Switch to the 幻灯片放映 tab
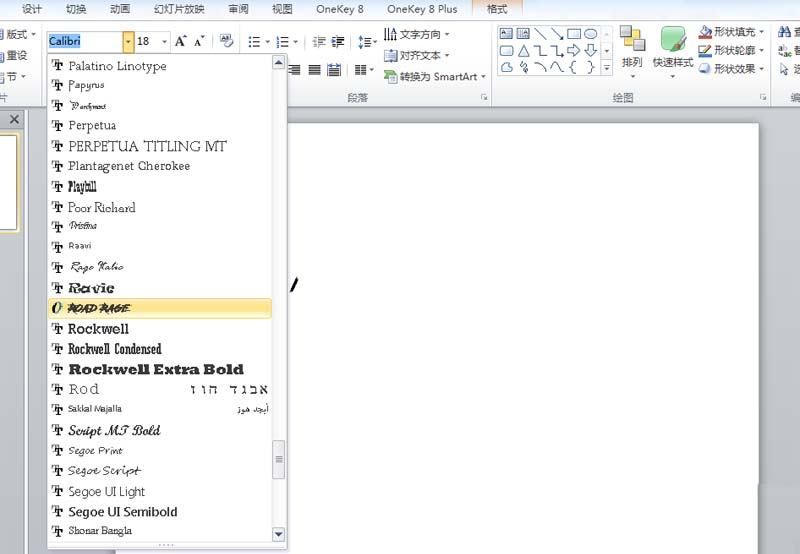800x554 pixels. (180, 9)
